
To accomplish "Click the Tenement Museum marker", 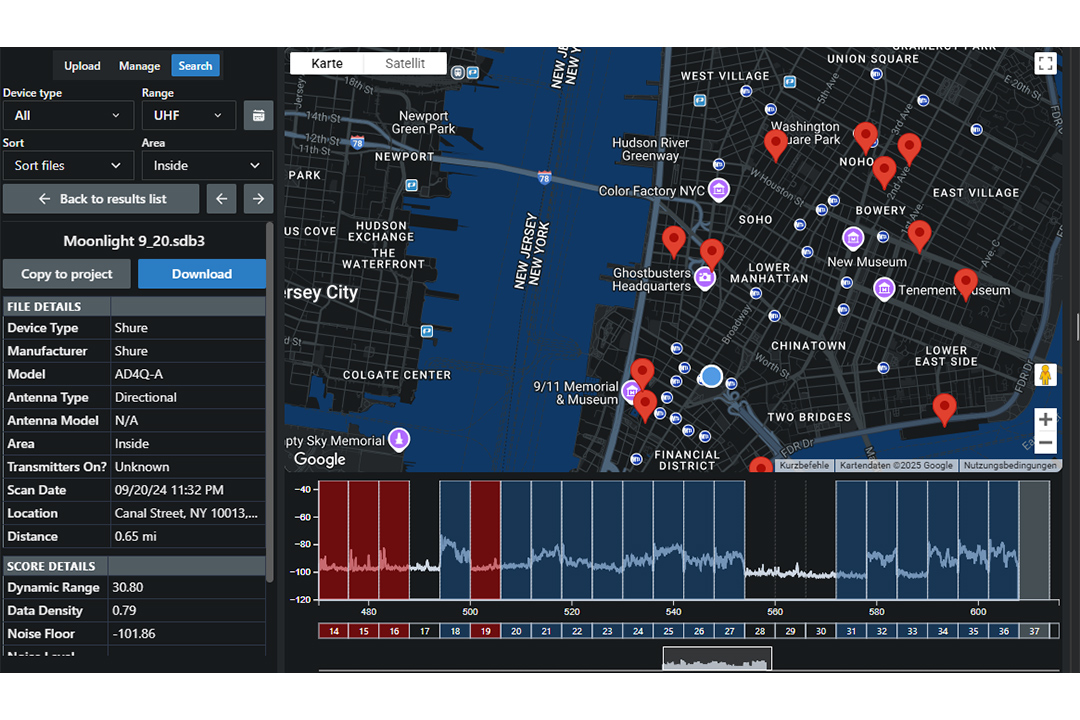I will [884, 289].
